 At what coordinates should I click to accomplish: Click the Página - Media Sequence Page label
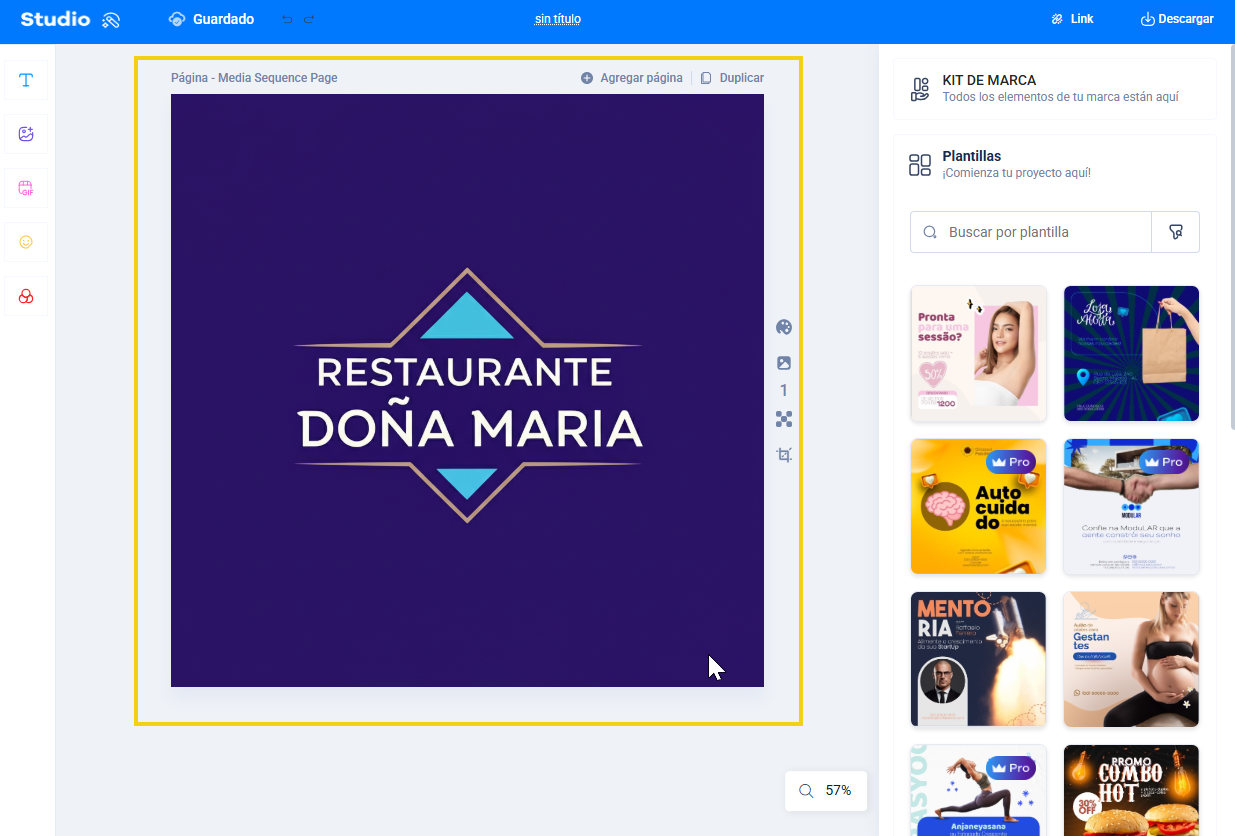point(254,78)
